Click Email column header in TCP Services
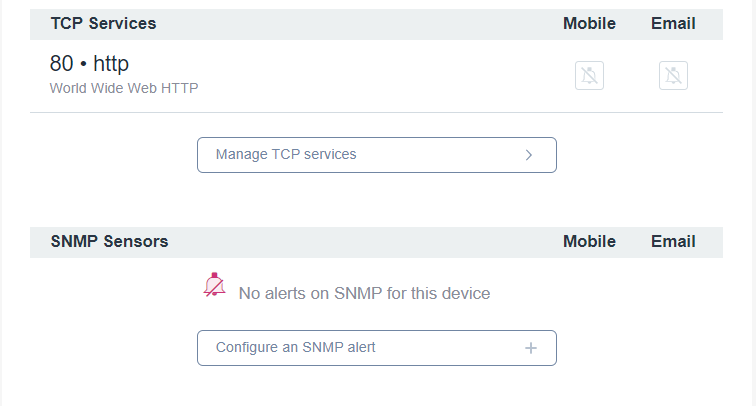 coord(673,23)
